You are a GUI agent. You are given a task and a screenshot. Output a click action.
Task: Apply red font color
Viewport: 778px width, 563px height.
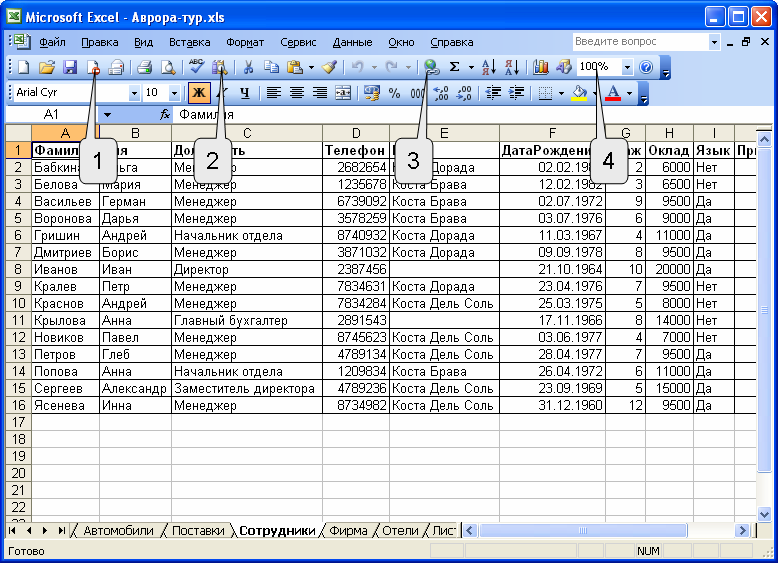click(x=614, y=93)
